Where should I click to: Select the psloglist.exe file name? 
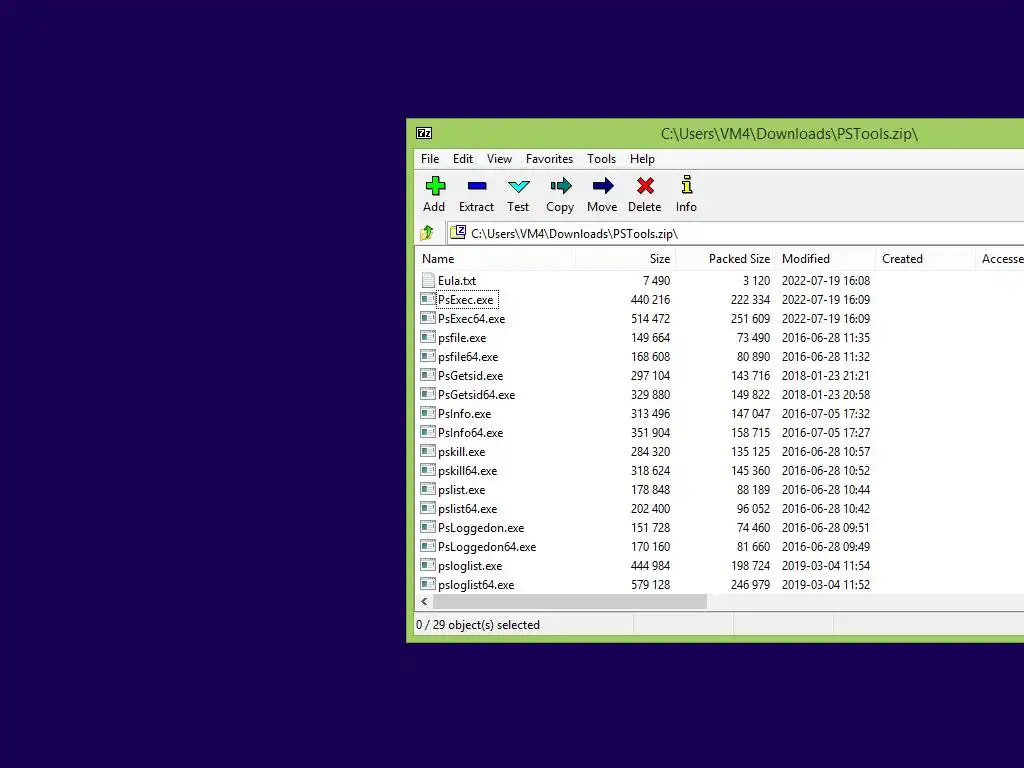point(470,566)
